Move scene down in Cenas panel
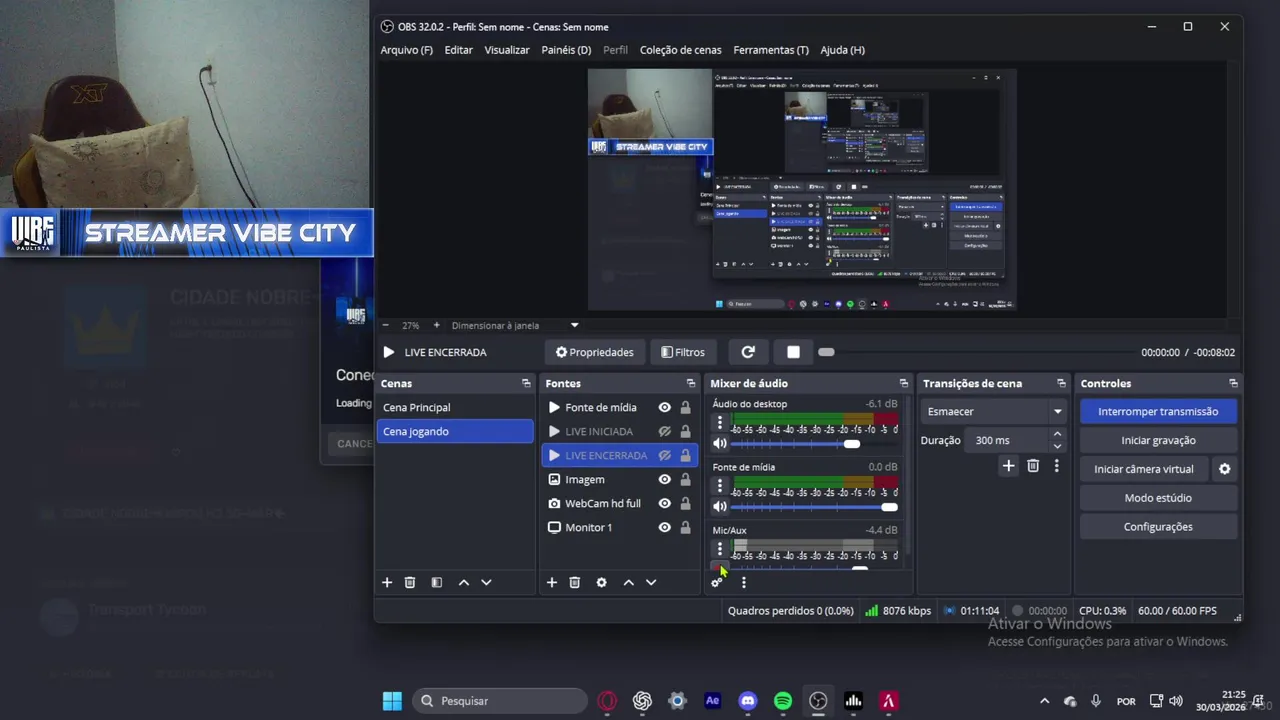 487,582
